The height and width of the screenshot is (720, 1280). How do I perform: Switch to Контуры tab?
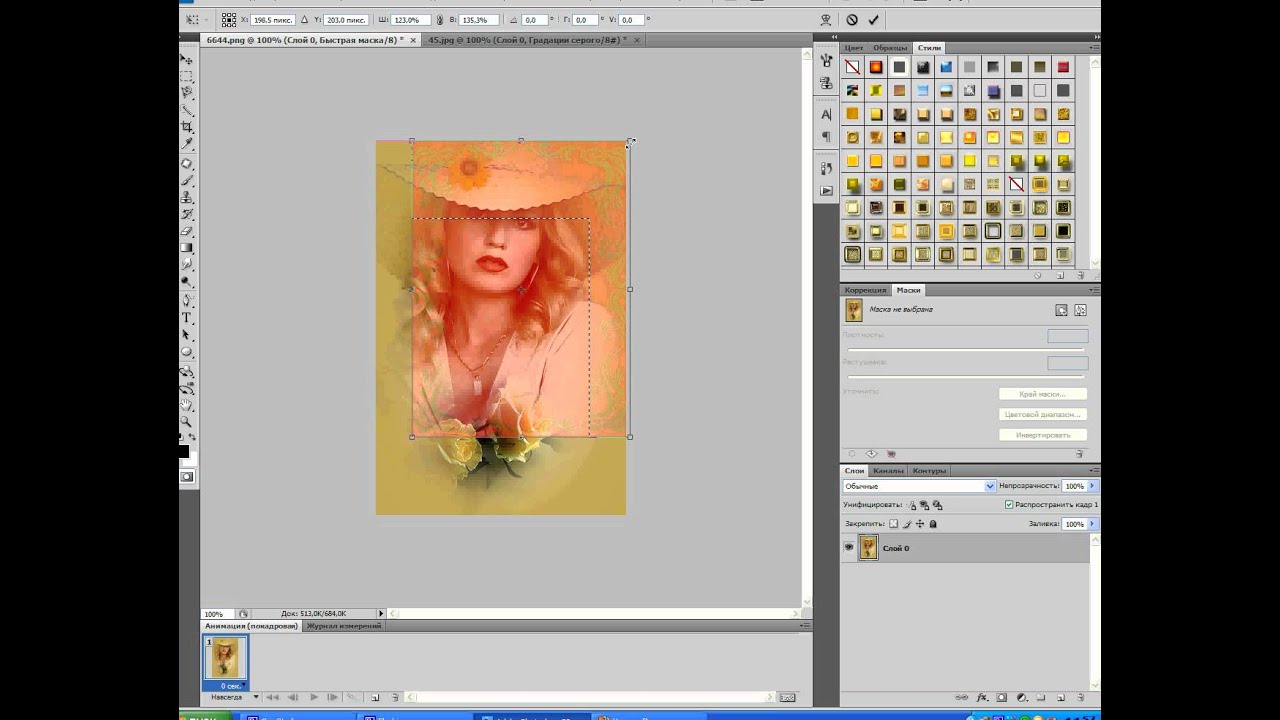(929, 470)
